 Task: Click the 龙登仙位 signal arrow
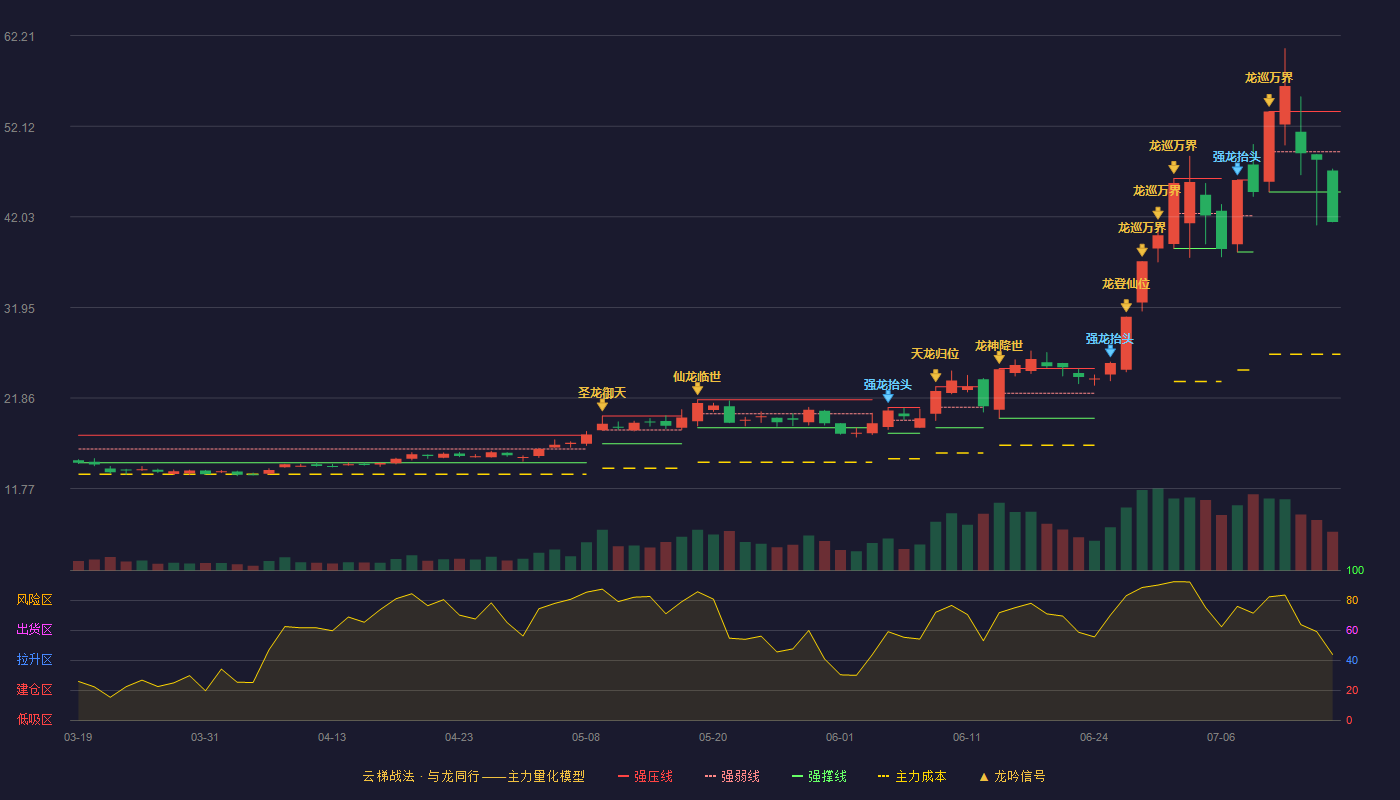1126,305
